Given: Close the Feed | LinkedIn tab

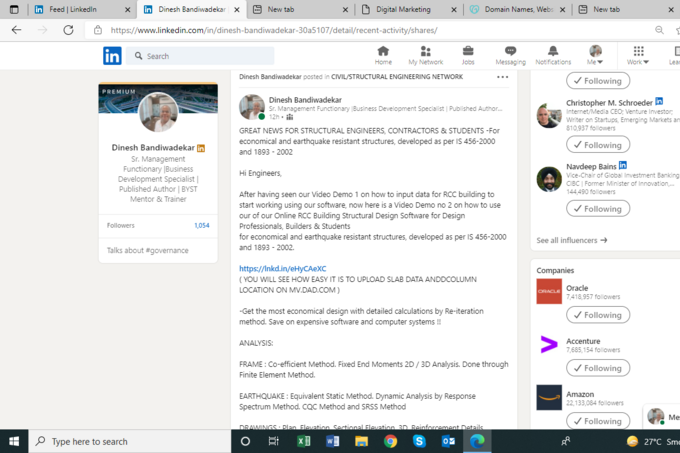Looking at the screenshot, I should (128, 10).
